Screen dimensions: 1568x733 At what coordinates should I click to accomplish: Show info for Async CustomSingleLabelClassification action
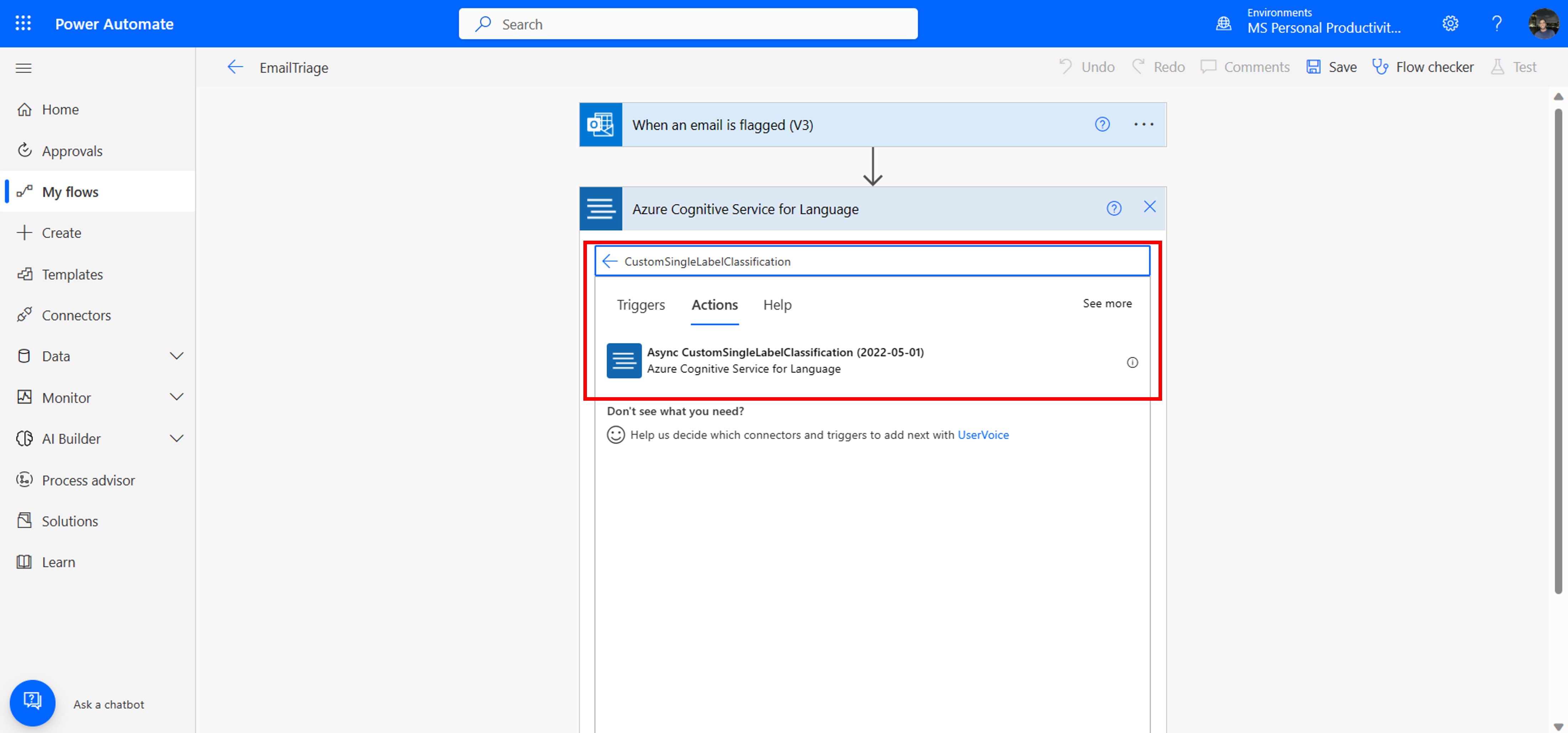coord(1131,362)
